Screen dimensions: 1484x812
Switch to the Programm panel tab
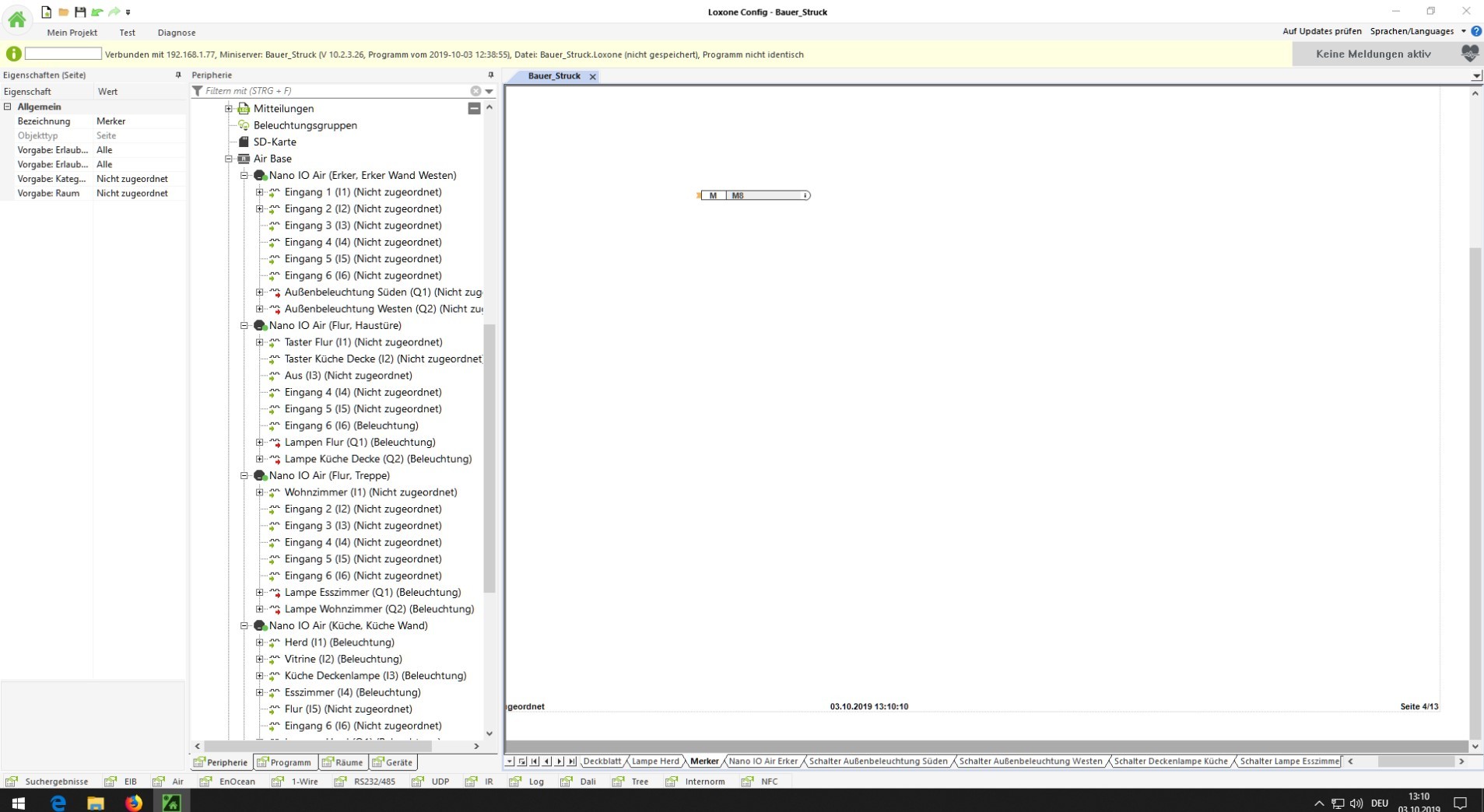[x=285, y=762]
